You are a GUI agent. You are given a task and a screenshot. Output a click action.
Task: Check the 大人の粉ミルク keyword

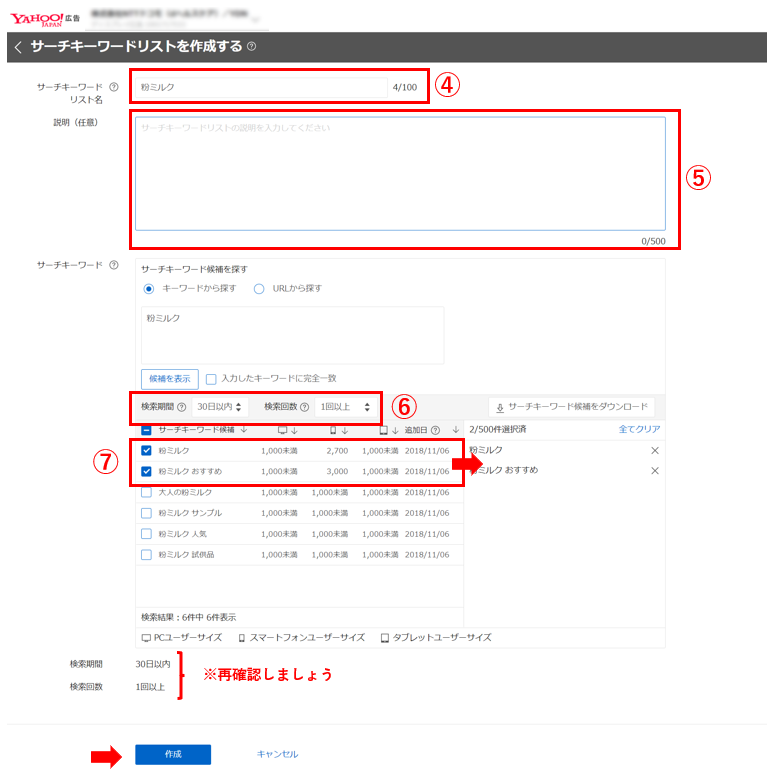click(147, 492)
